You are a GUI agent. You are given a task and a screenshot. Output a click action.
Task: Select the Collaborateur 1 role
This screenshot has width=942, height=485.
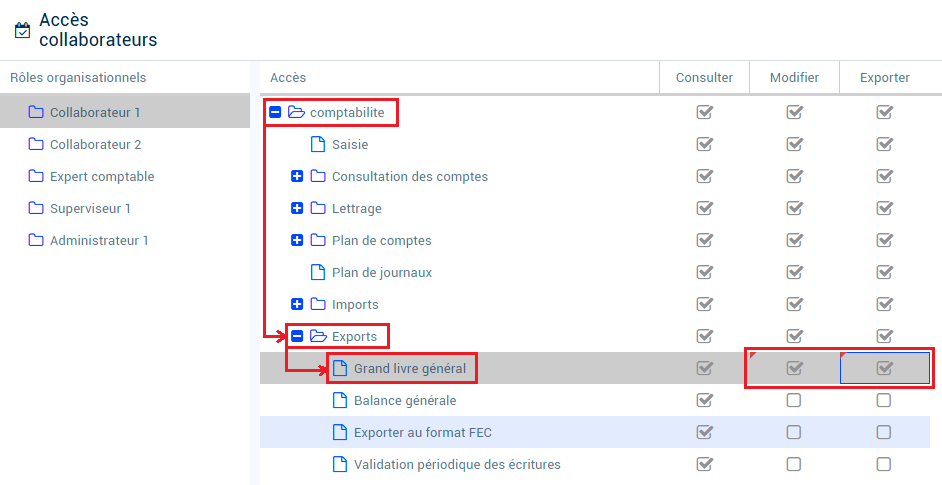click(x=125, y=112)
